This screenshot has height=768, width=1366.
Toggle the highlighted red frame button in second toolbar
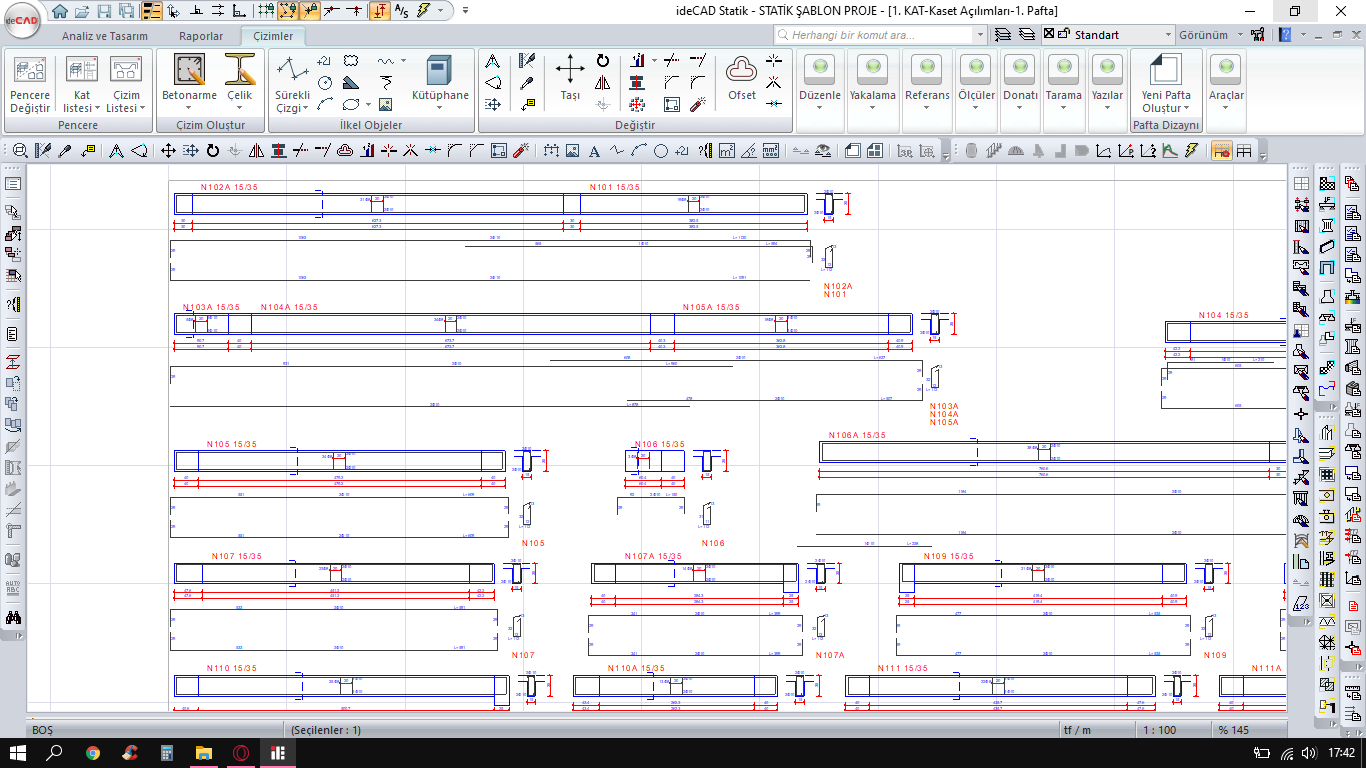coord(1221,151)
